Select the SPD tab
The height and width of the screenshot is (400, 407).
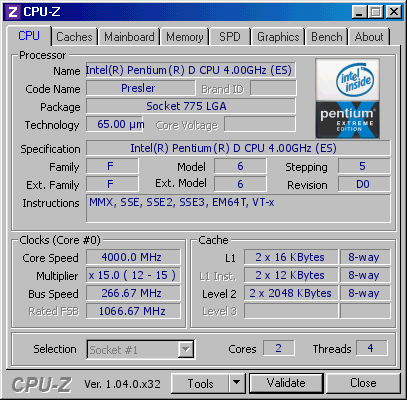pos(230,37)
